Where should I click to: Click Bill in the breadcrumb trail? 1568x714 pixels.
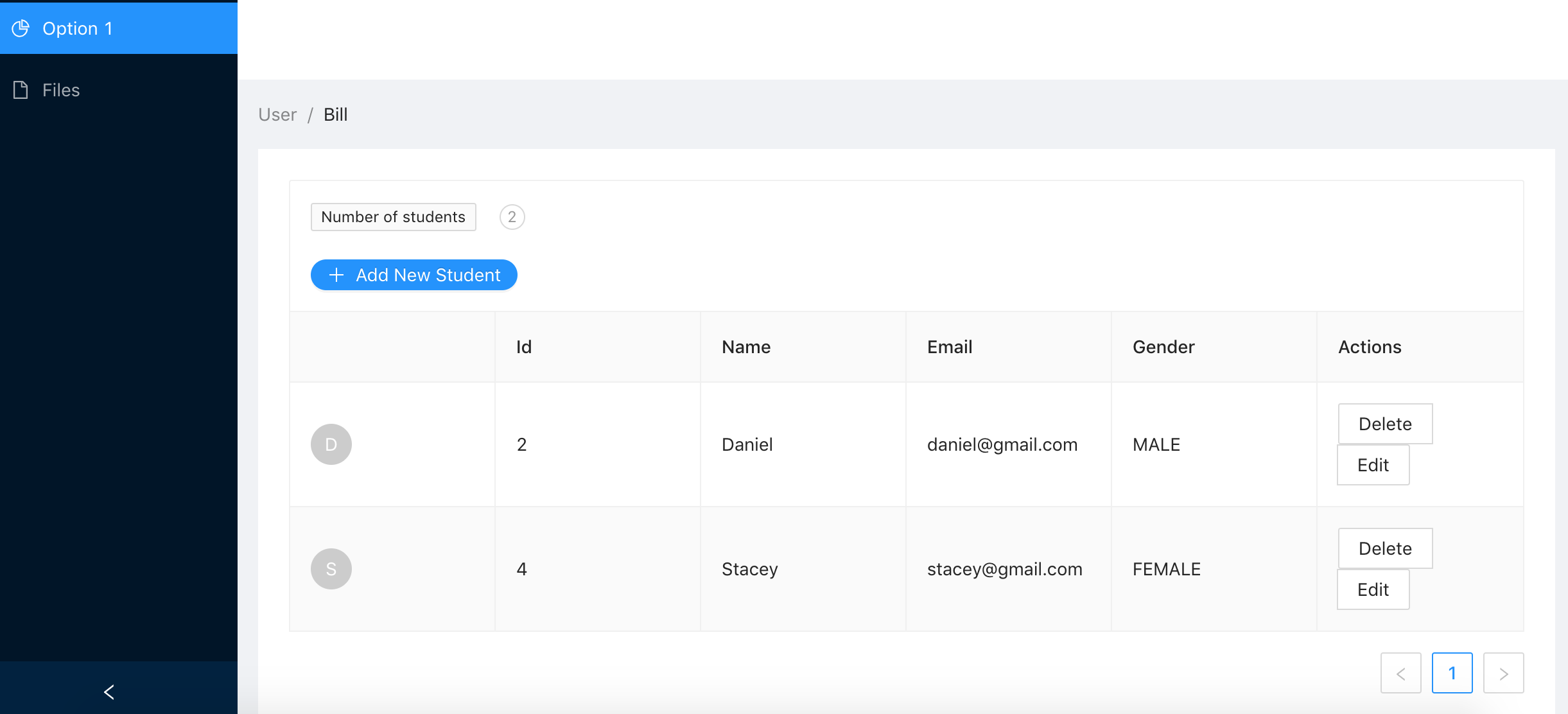coord(335,114)
